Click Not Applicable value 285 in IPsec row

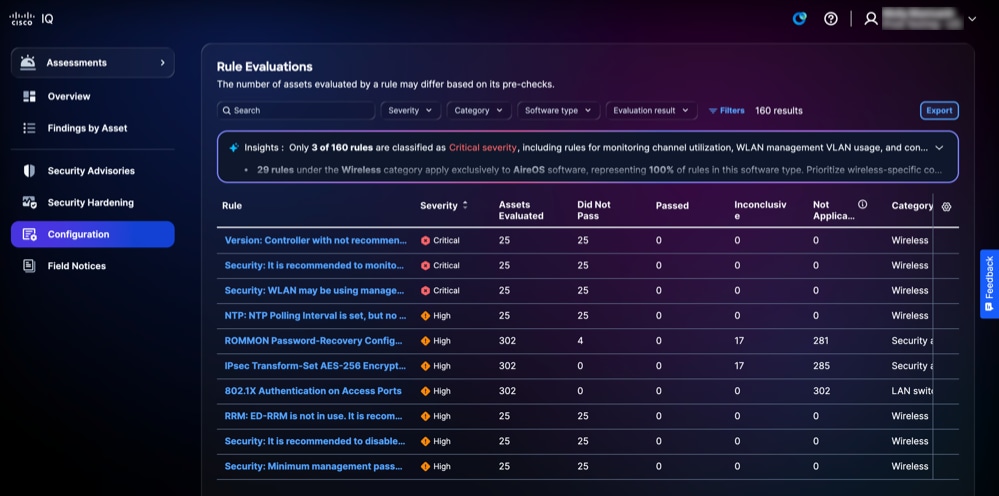tap(821, 366)
